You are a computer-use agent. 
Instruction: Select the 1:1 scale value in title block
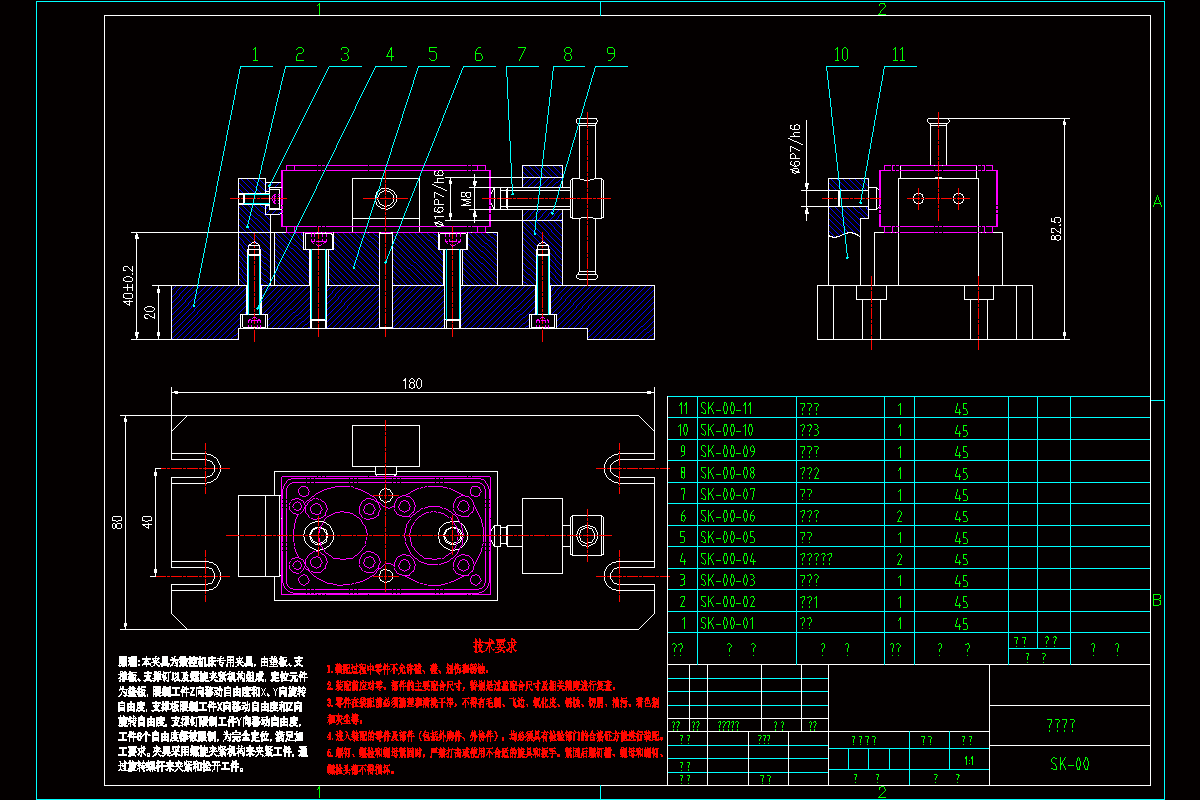[968, 761]
